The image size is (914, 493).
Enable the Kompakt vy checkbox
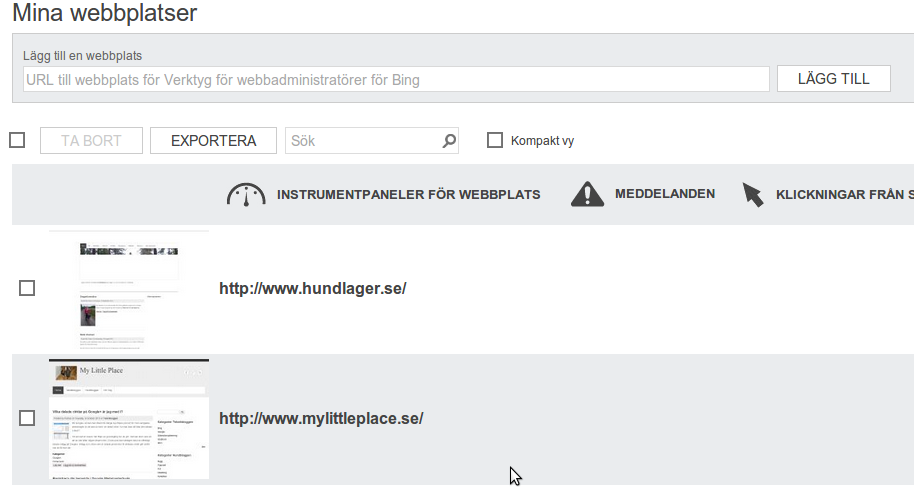[x=495, y=140]
